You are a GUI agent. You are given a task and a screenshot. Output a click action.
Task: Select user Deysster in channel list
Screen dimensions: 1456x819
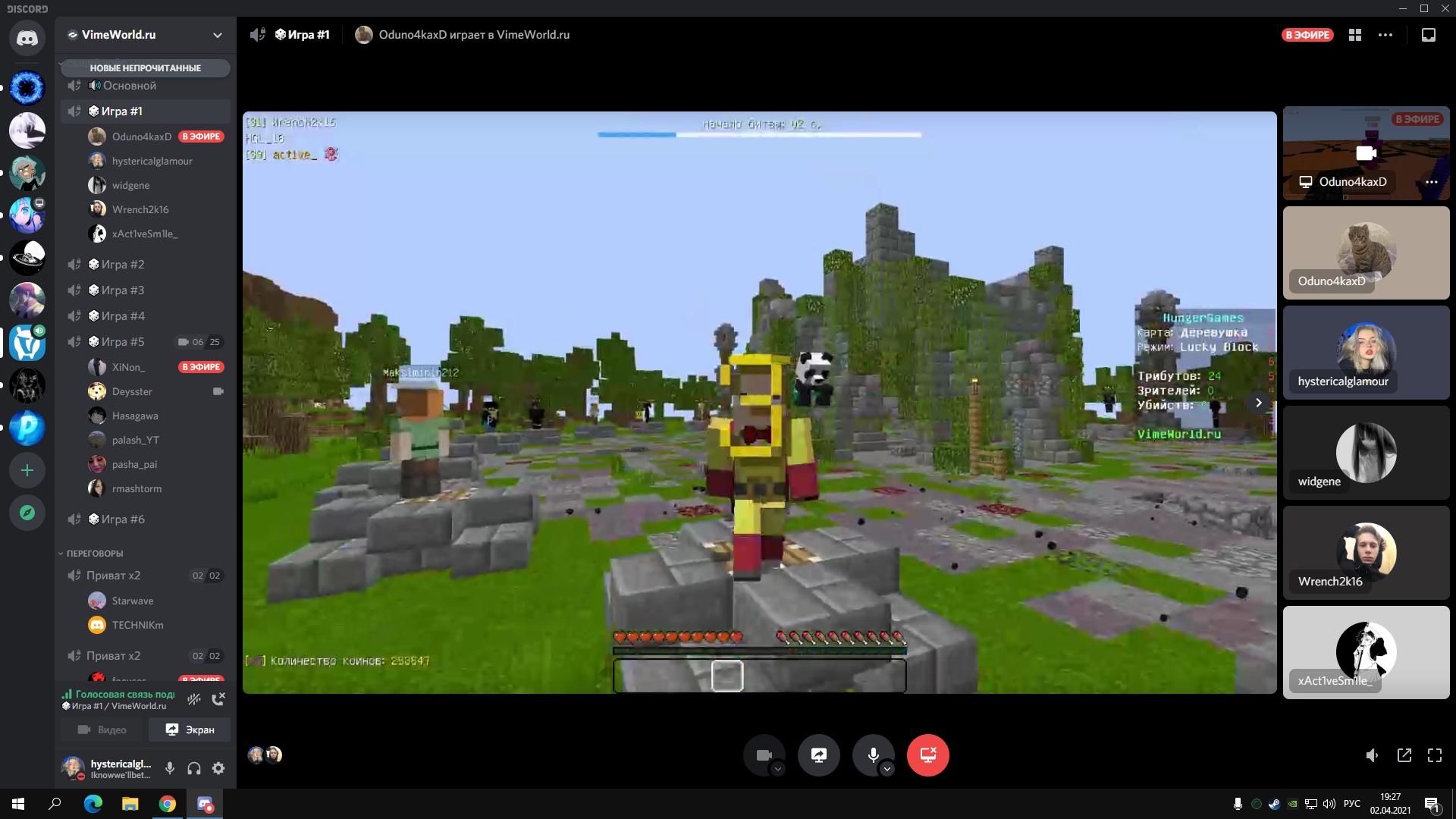click(156, 391)
